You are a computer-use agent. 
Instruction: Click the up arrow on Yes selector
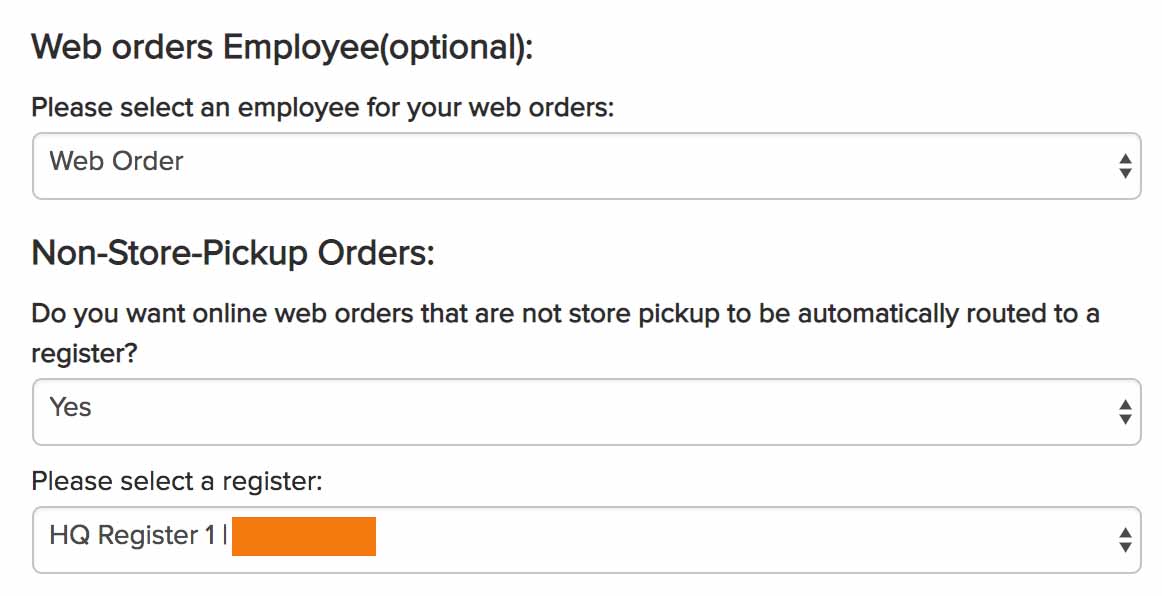(1125, 404)
